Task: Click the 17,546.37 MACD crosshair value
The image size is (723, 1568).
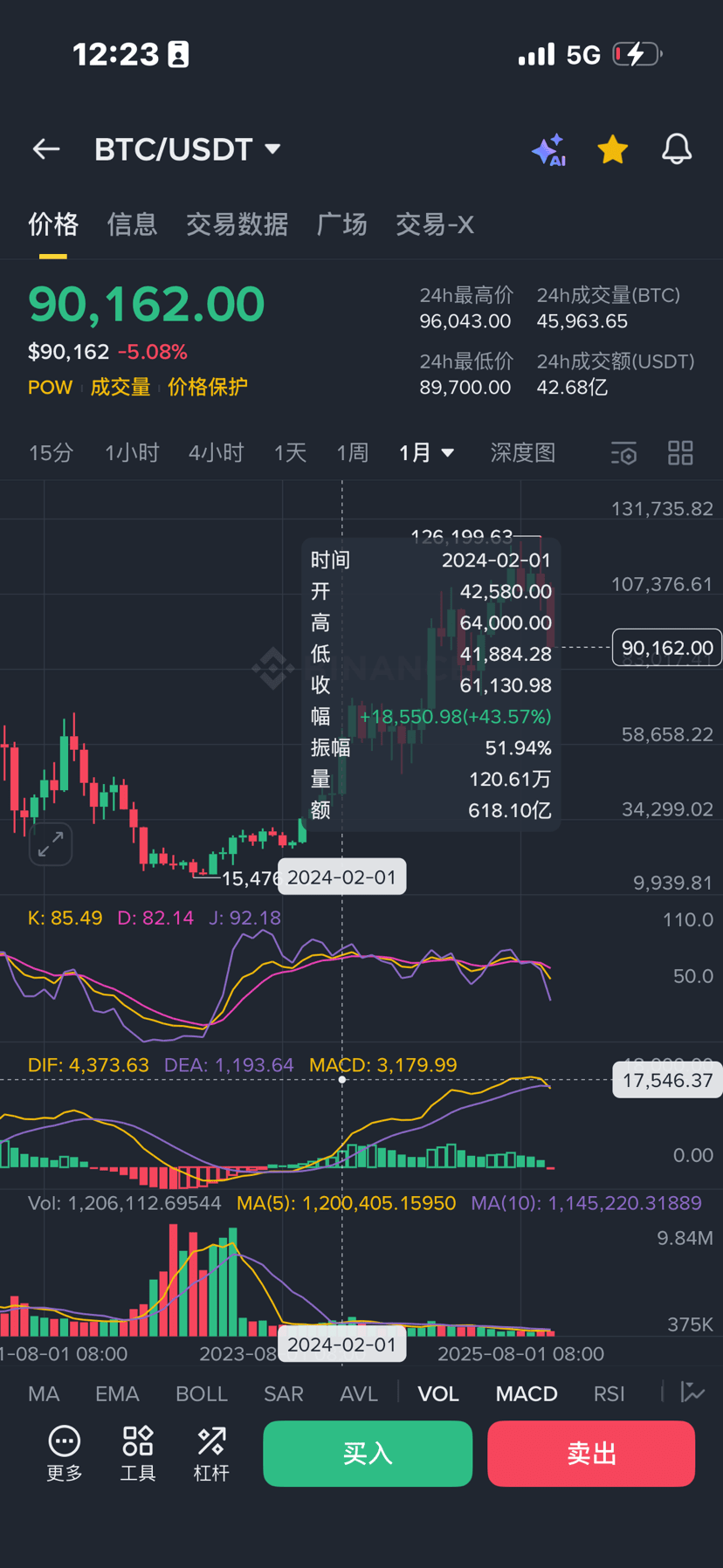Action: (x=667, y=1080)
